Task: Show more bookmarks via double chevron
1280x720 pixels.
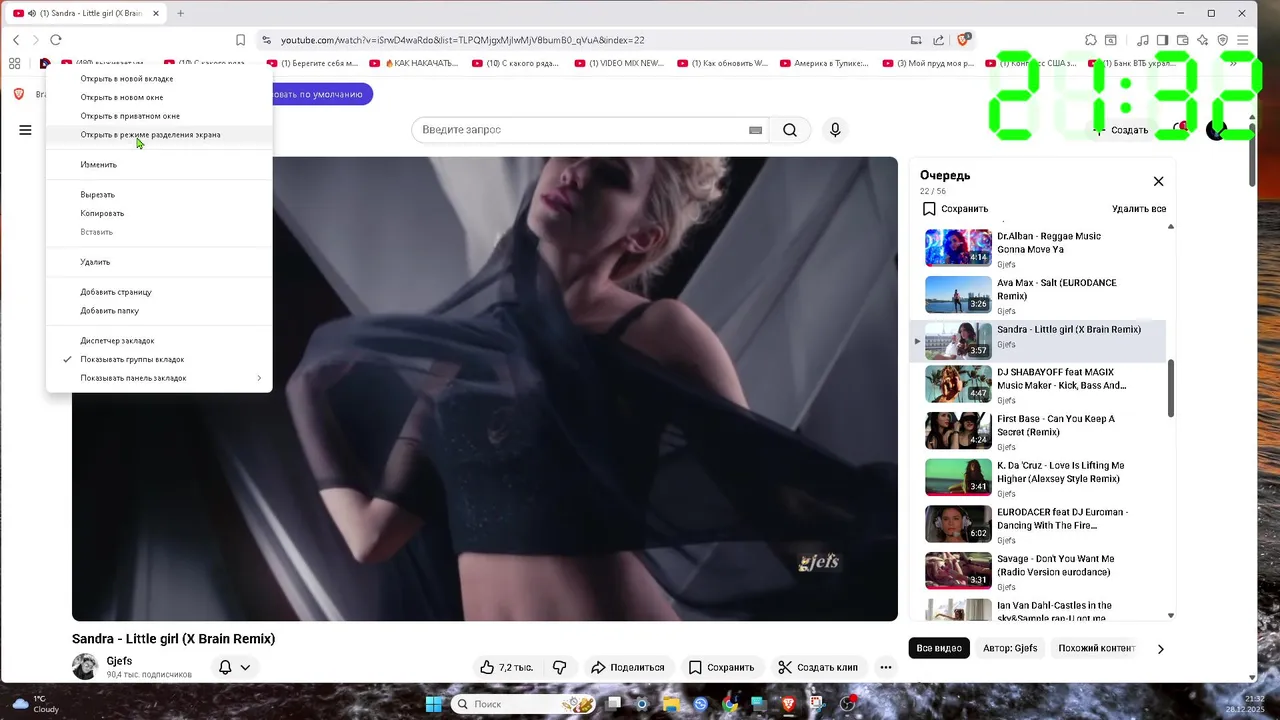Action: (x=1233, y=63)
